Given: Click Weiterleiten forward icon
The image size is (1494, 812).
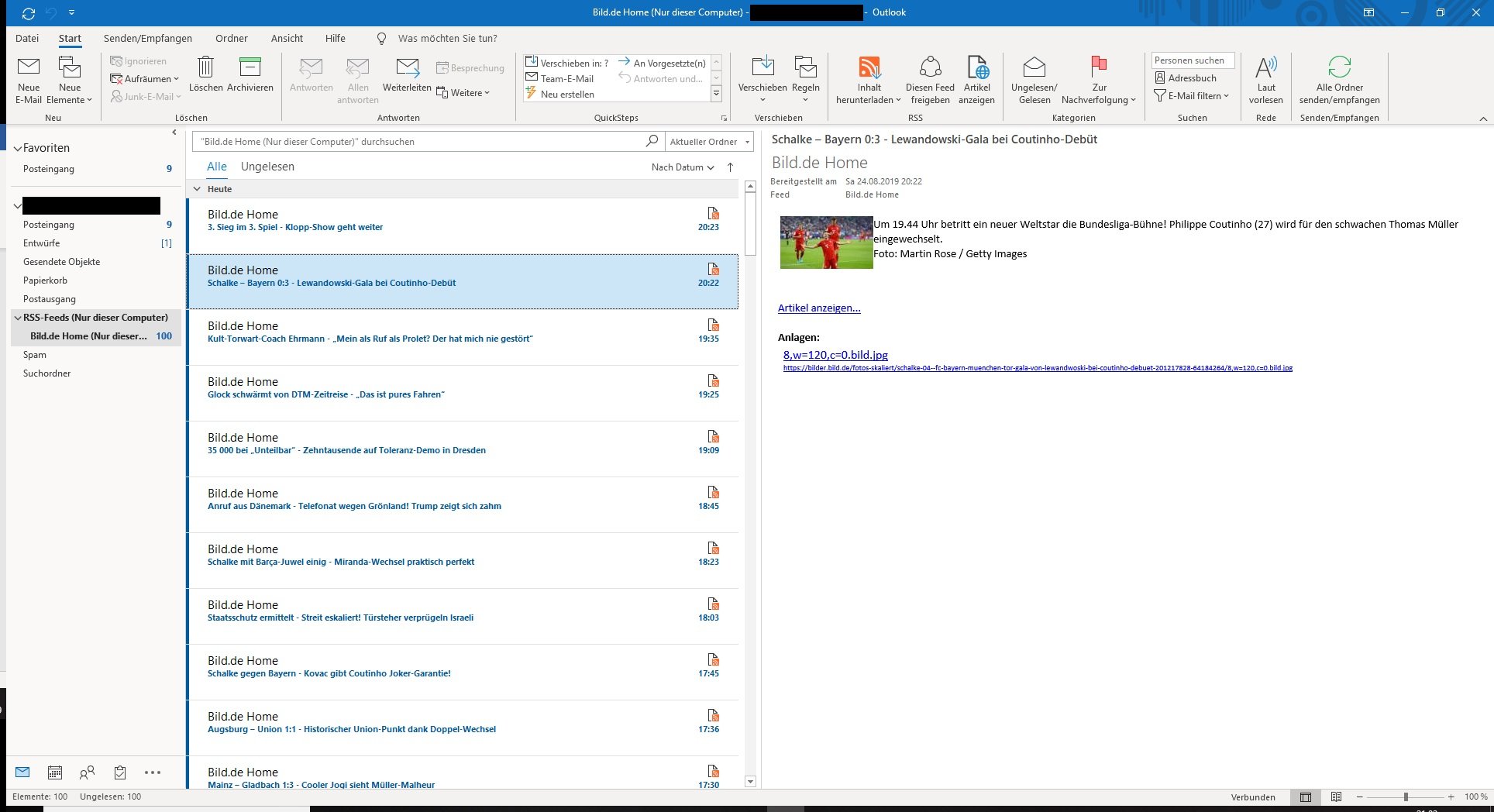Looking at the screenshot, I should (407, 69).
